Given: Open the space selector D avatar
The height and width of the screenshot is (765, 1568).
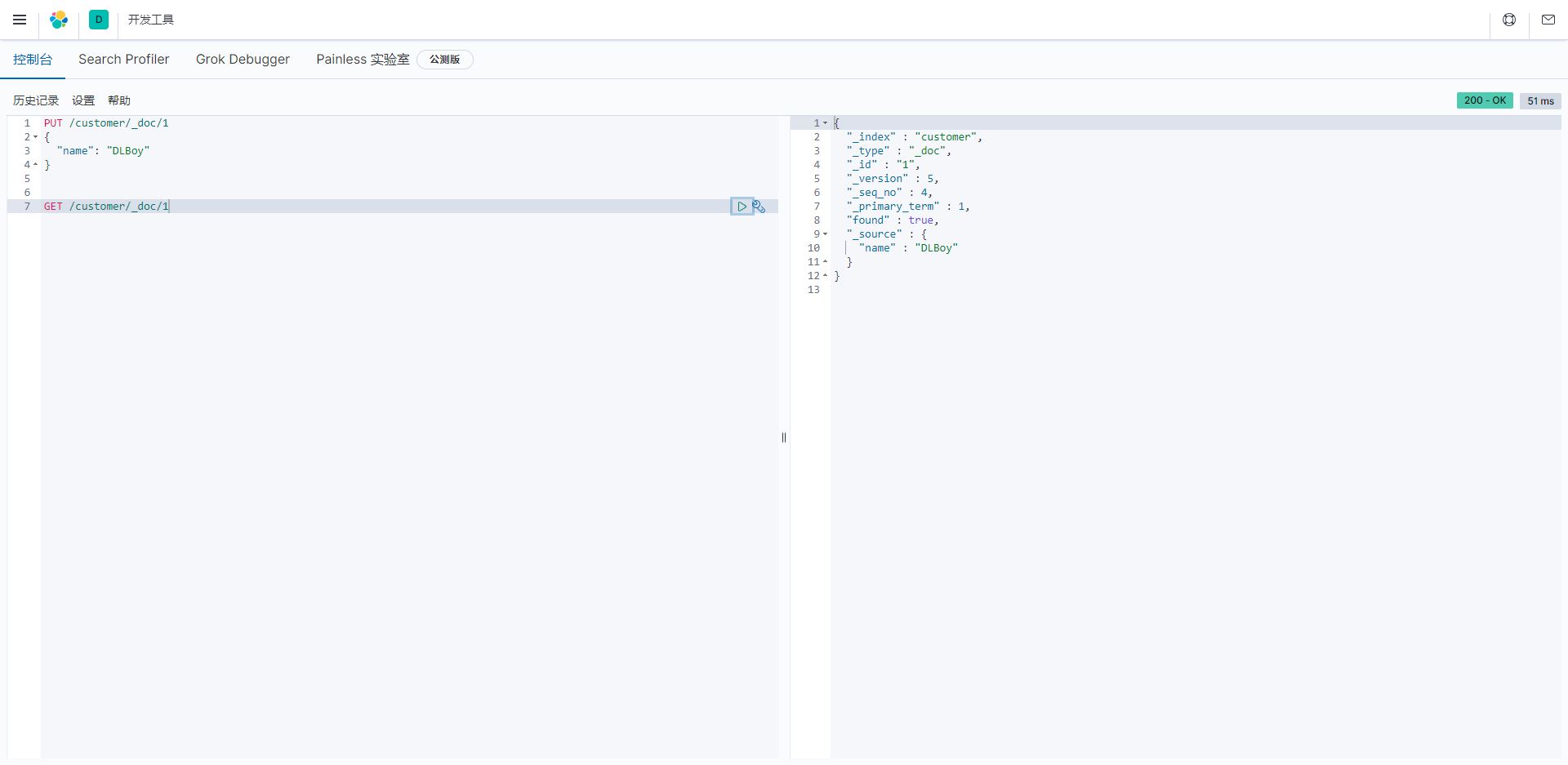Looking at the screenshot, I should coord(99,20).
